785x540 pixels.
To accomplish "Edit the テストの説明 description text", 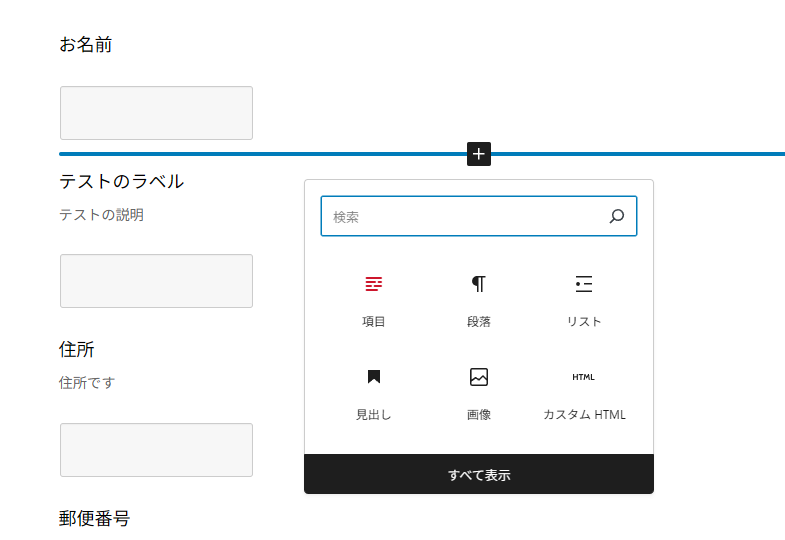I will pos(102,215).
